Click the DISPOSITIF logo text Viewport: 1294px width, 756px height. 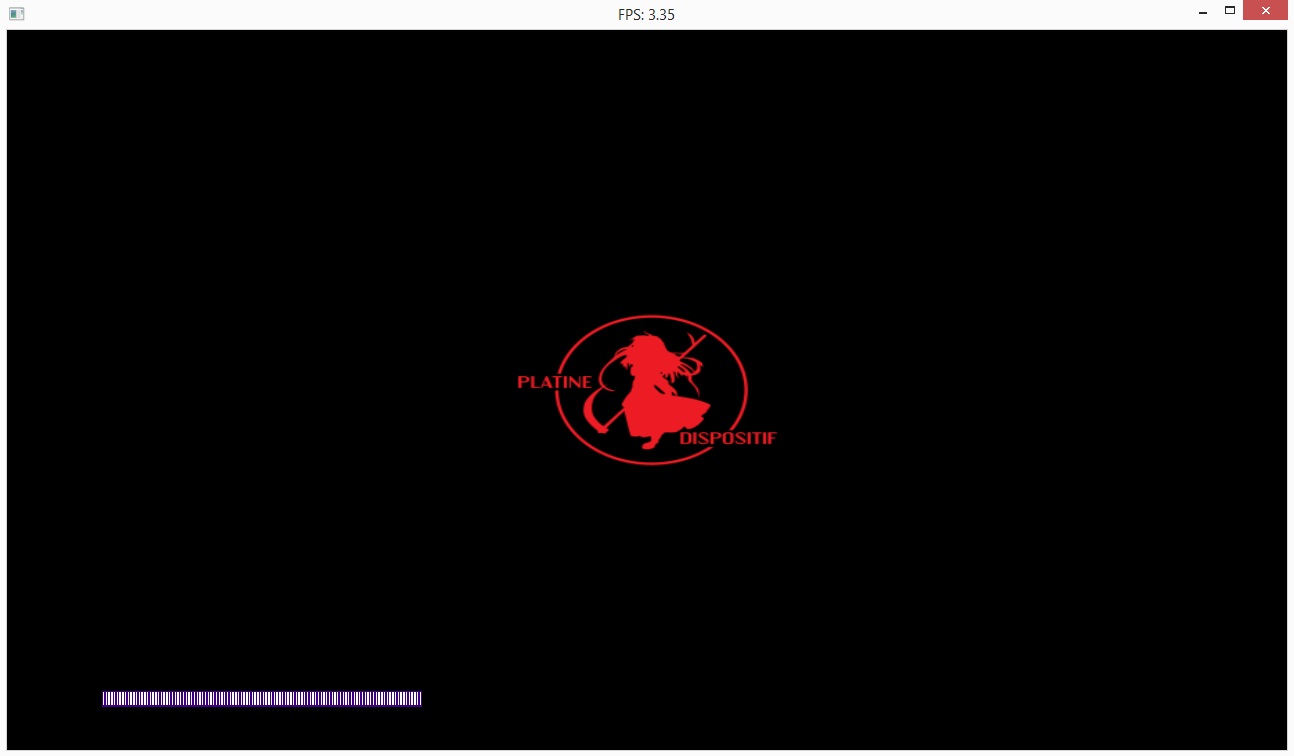click(728, 438)
